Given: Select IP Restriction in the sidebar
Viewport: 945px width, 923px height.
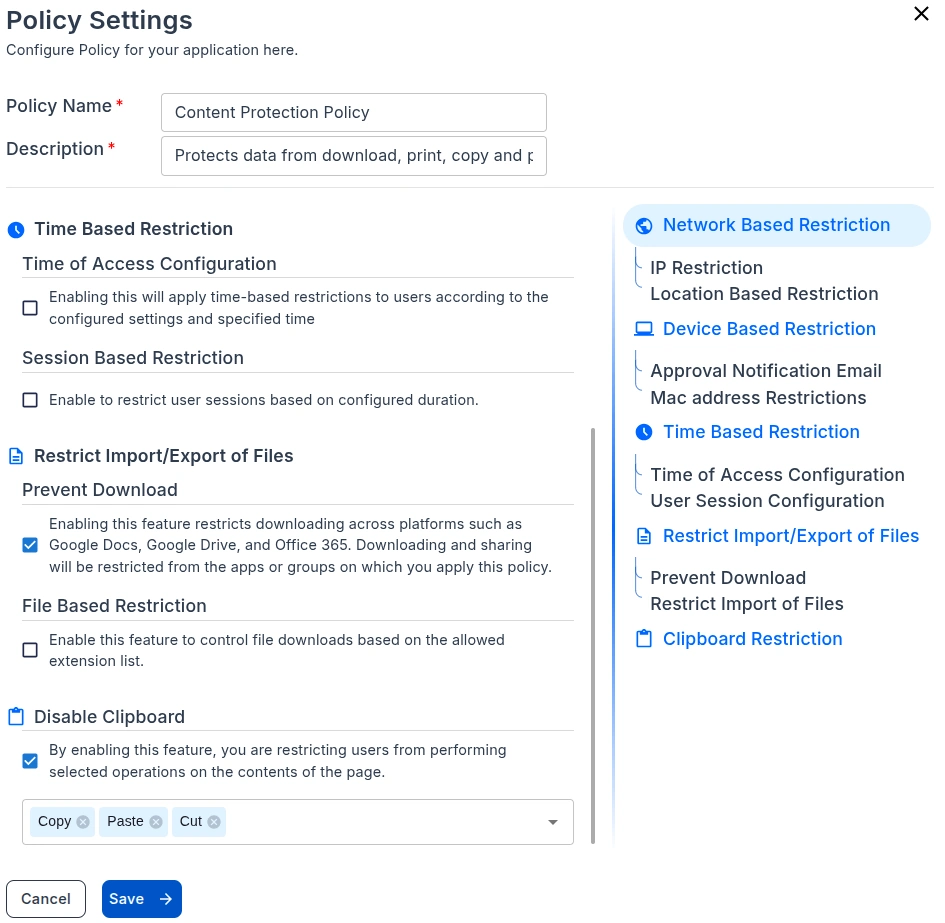Looking at the screenshot, I should tap(706, 268).
